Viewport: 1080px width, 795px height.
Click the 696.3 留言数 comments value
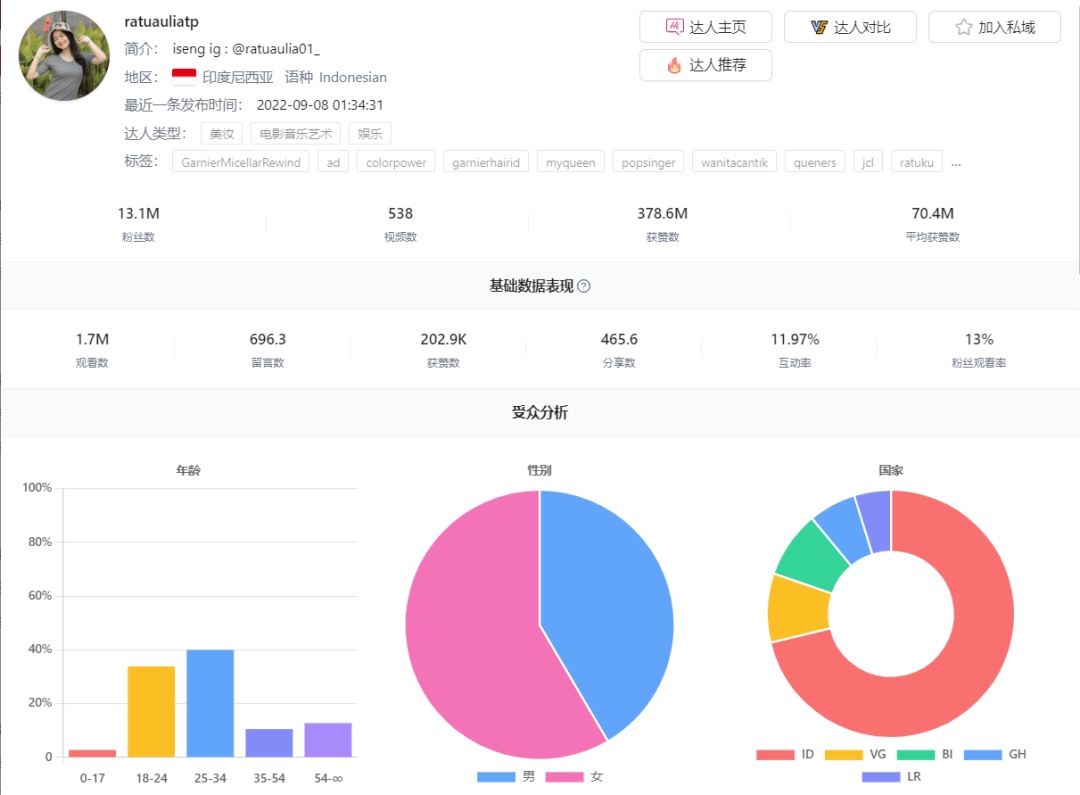268,340
